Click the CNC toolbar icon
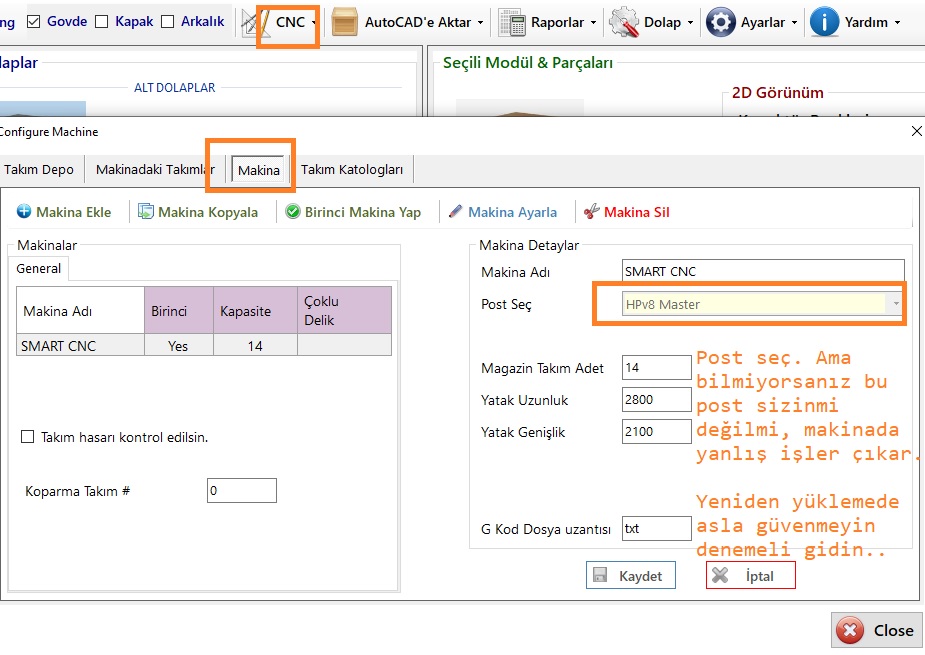The height and width of the screenshot is (655, 925). 258,22
